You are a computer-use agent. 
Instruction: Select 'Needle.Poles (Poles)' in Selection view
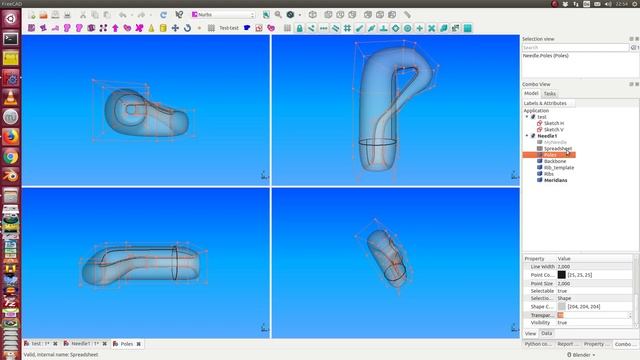(546, 56)
